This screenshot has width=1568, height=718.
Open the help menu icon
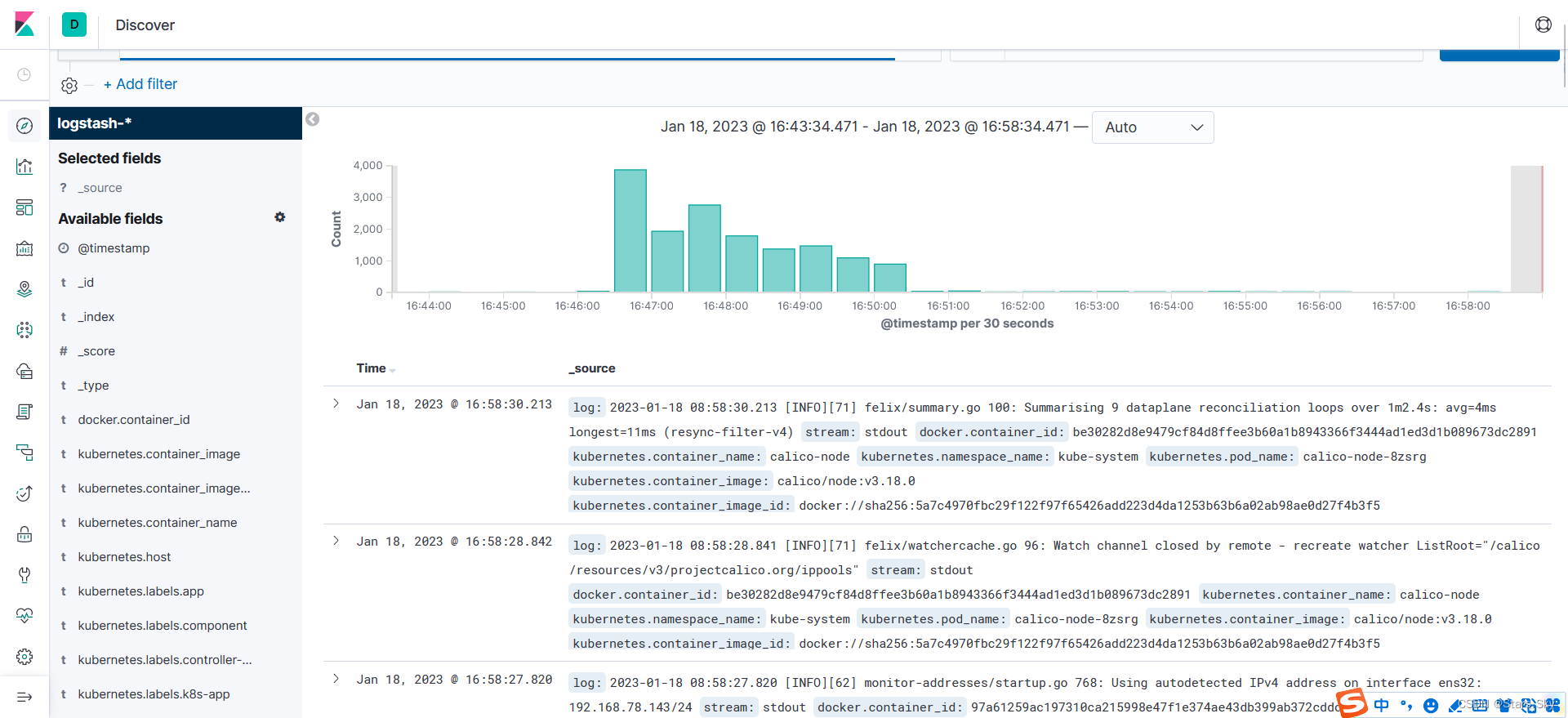(1543, 25)
